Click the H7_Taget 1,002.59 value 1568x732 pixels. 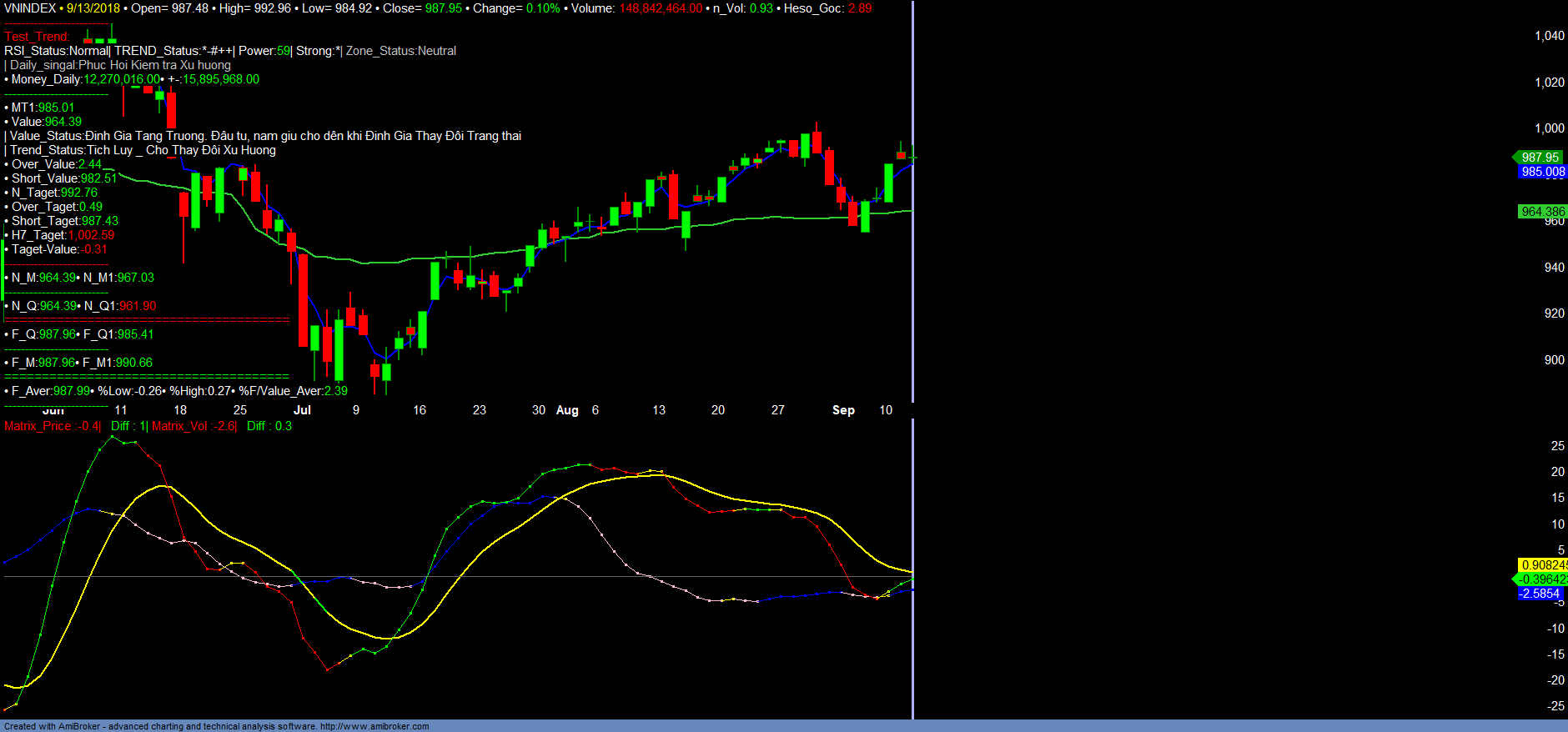92,235
